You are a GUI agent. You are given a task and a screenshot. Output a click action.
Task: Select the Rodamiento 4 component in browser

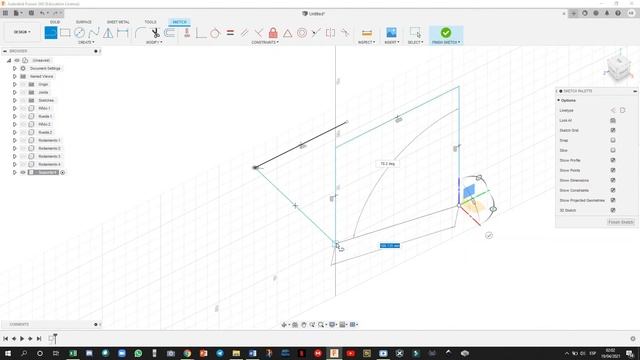(x=49, y=164)
